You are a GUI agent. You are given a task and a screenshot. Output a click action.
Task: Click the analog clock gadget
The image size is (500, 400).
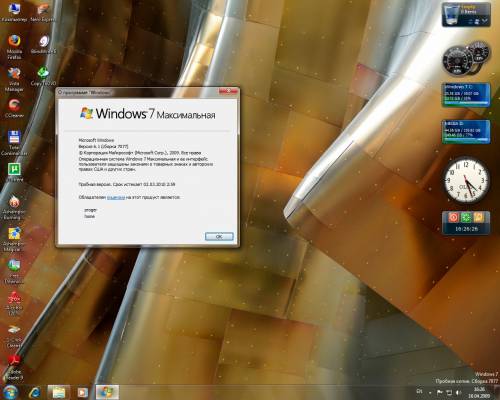[466, 181]
